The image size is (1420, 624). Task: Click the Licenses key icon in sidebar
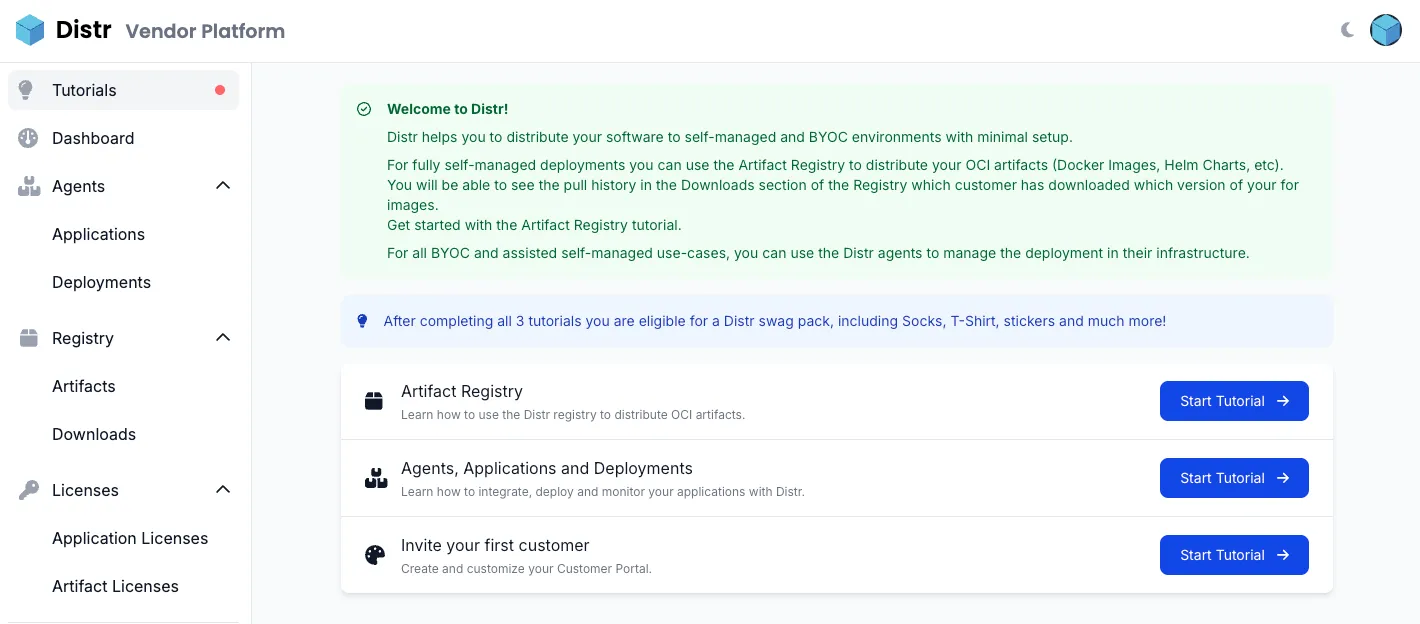pos(29,490)
